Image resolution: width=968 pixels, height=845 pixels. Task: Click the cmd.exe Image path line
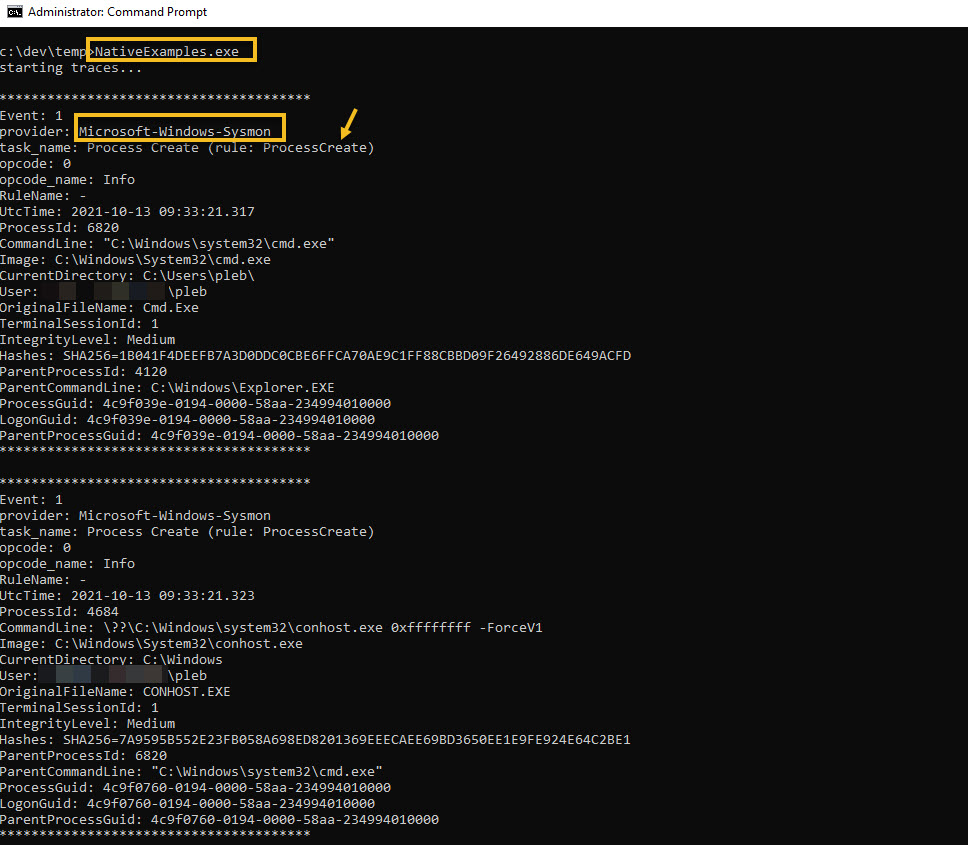[x=135, y=260]
